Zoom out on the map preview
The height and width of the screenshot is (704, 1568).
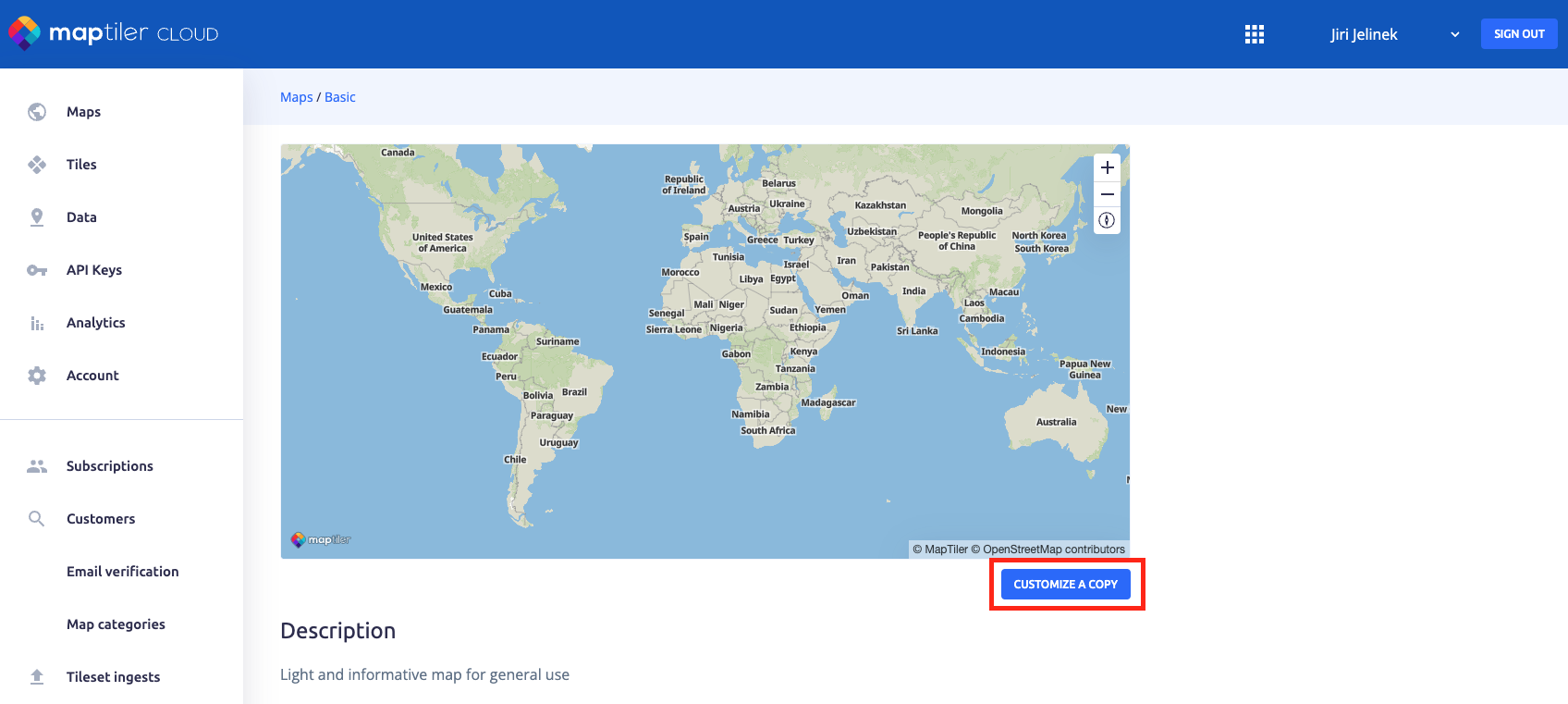1107,194
